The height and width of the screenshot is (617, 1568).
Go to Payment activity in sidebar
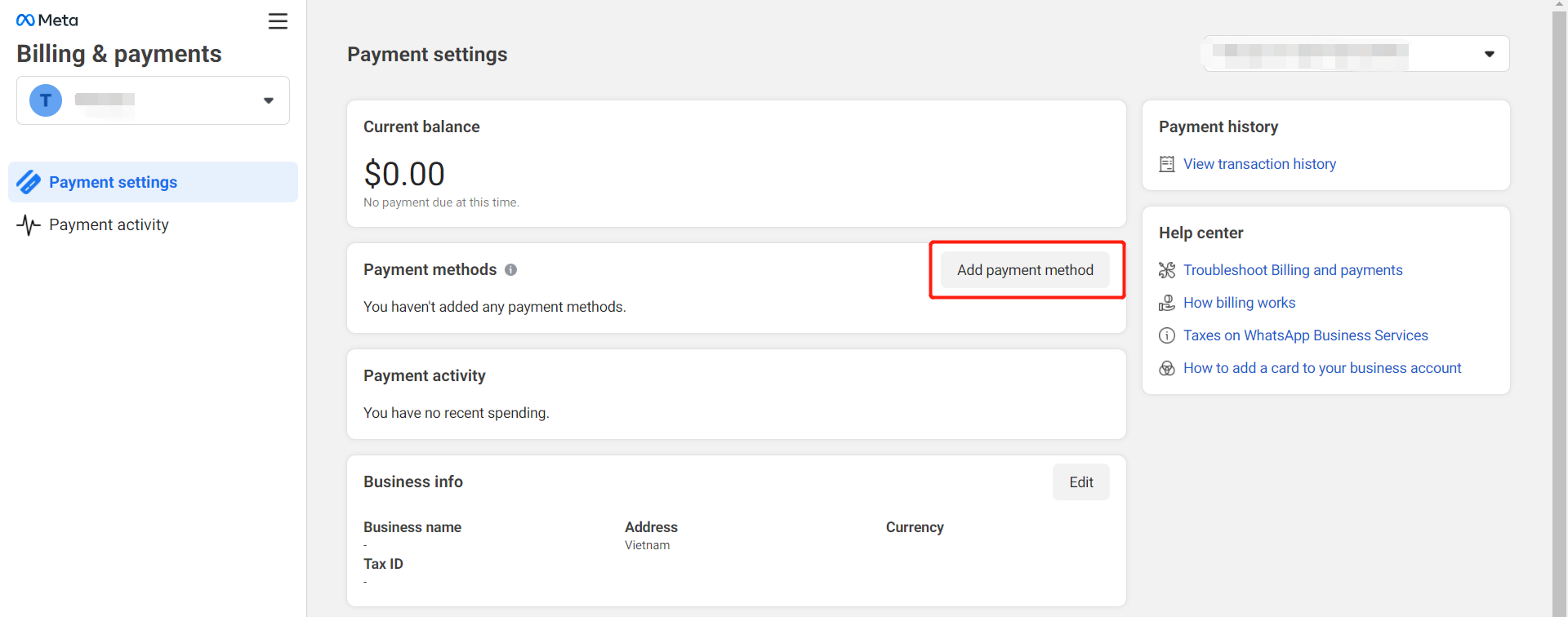point(109,224)
